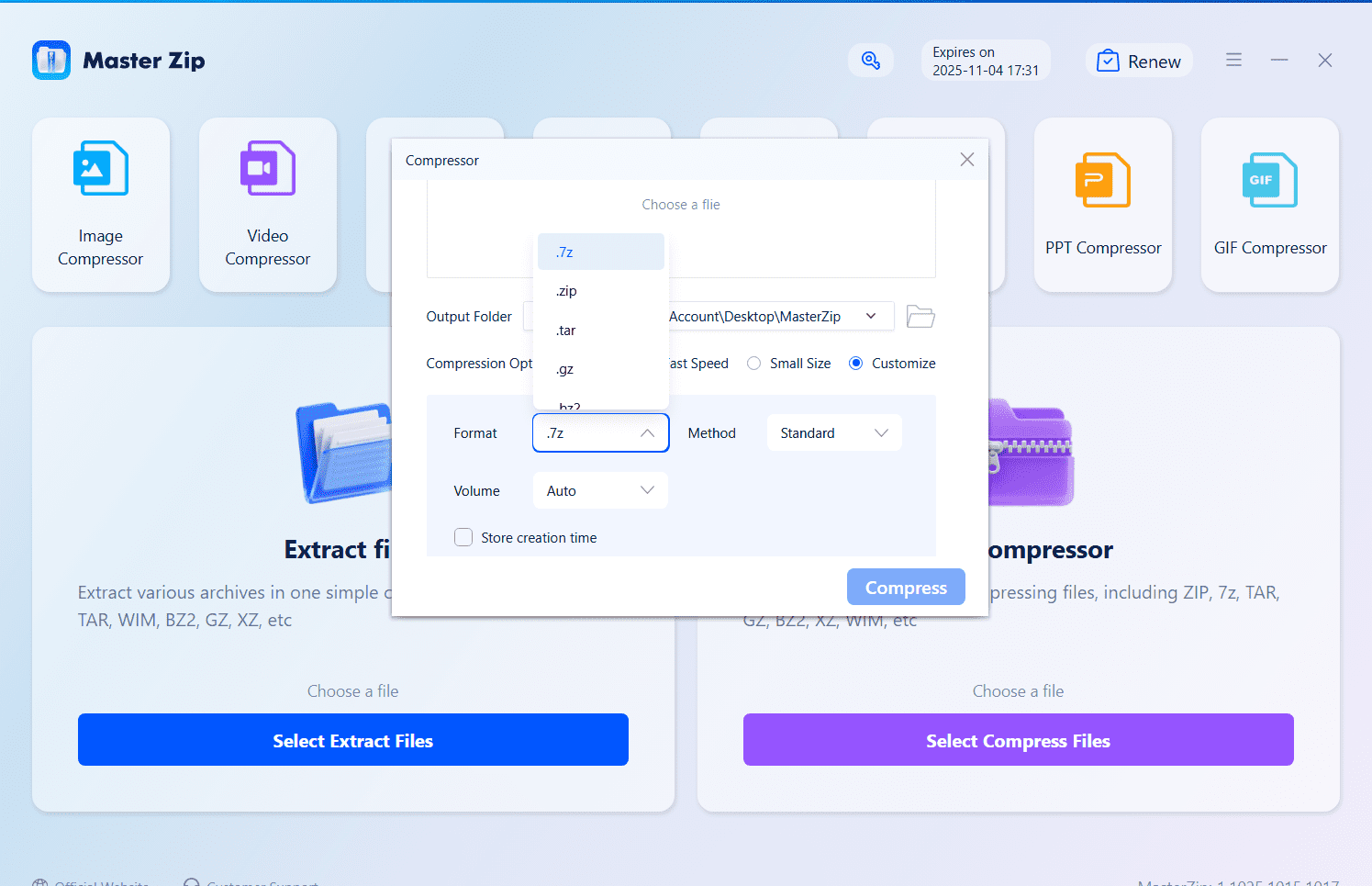Click the Format label in options panel
Viewport: 1372px width, 886px height.
point(475,433)
